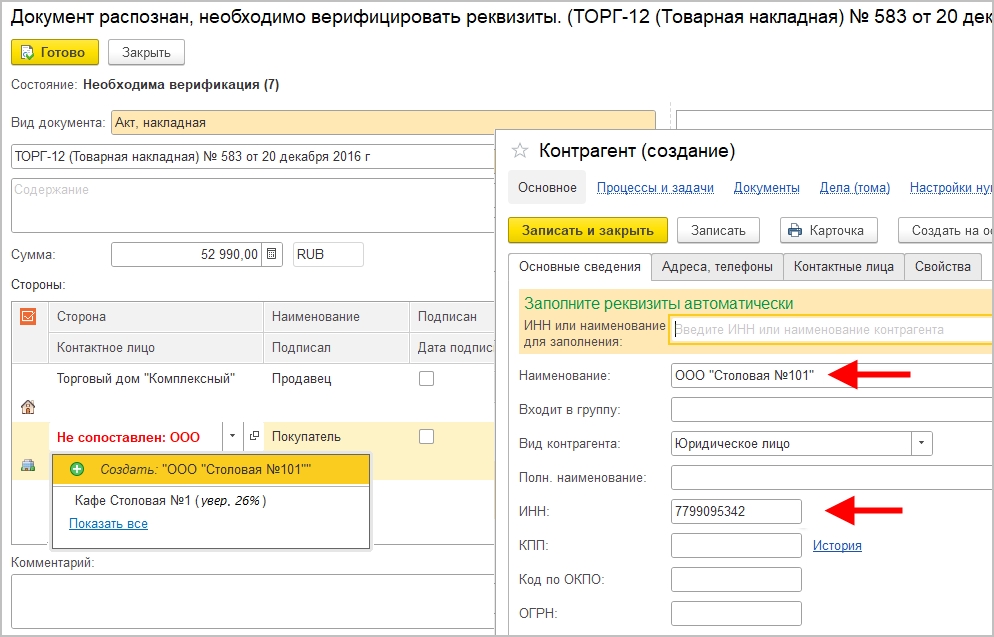
Task: Click the favorite star next to Контрагент
Action: (x=519, y=151)
